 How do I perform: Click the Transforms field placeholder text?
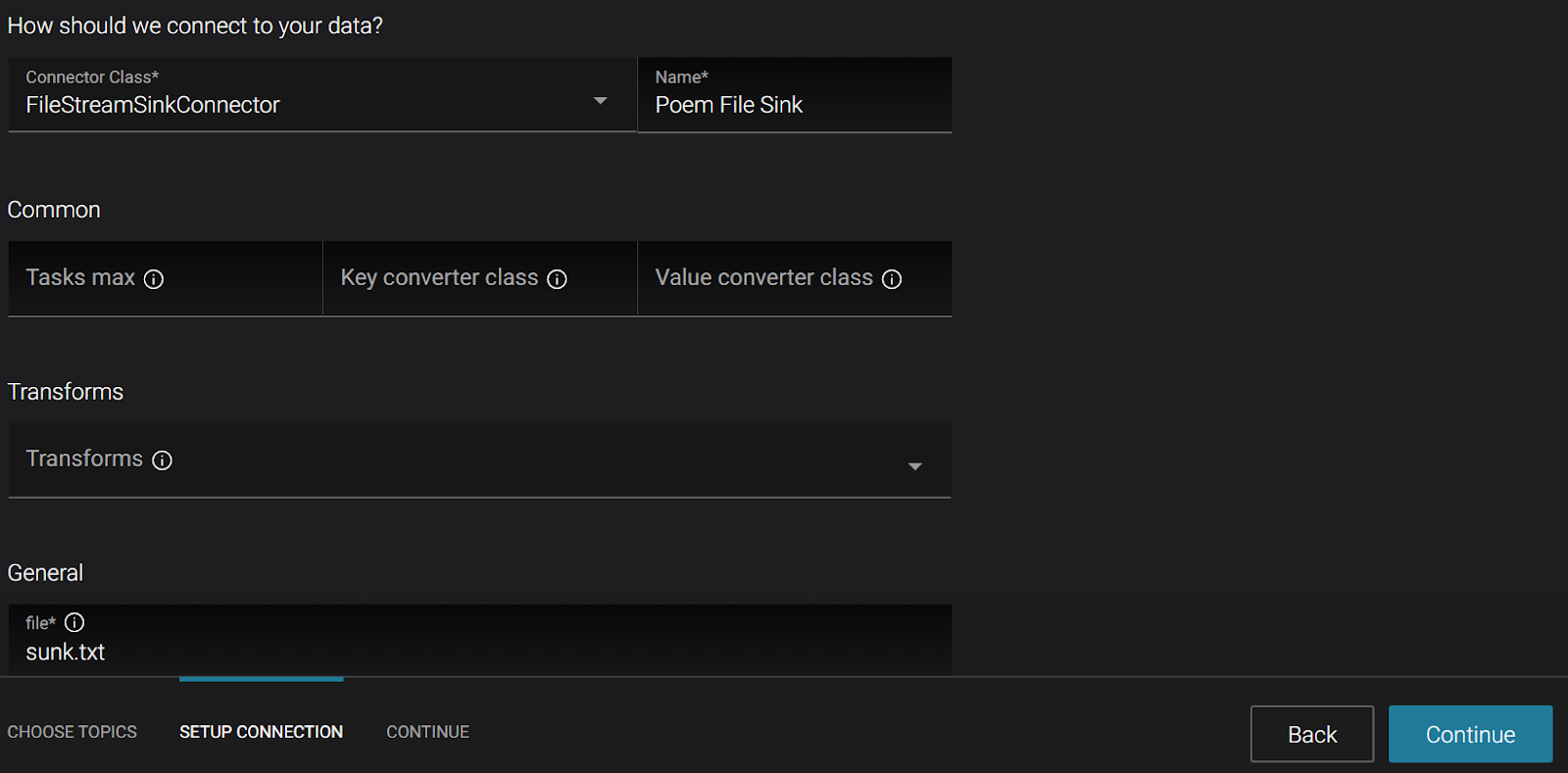[84, 459]
